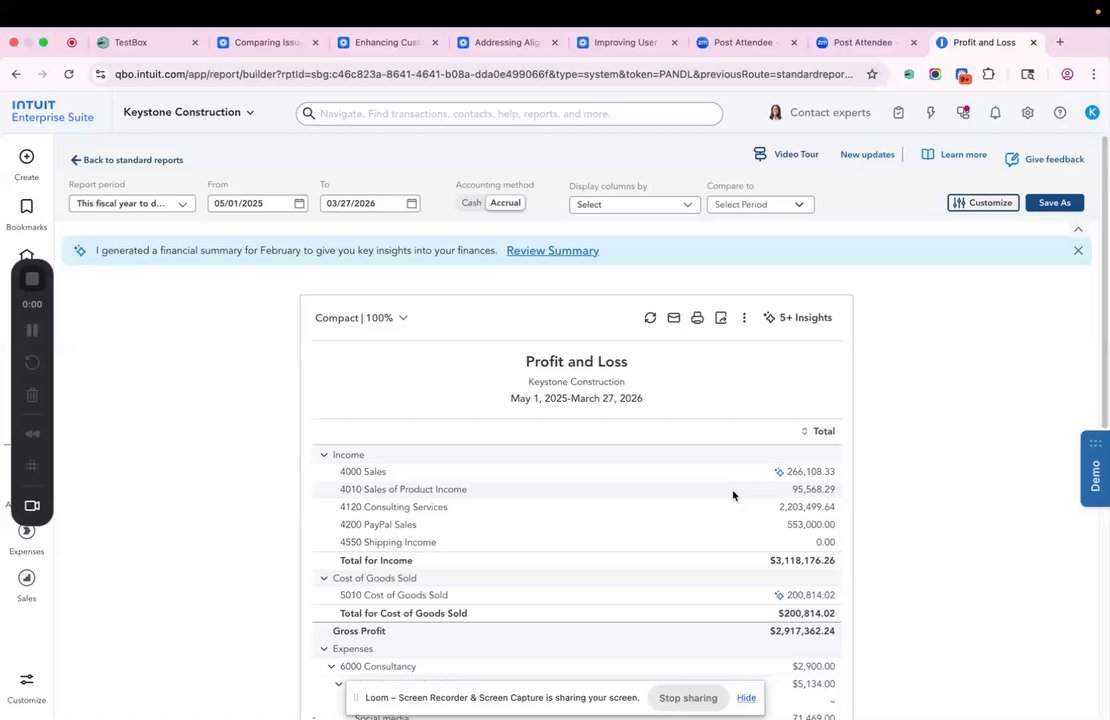Select Accrual accounting method
Viewport: 1110px width, 720px height.
(505, 203)
